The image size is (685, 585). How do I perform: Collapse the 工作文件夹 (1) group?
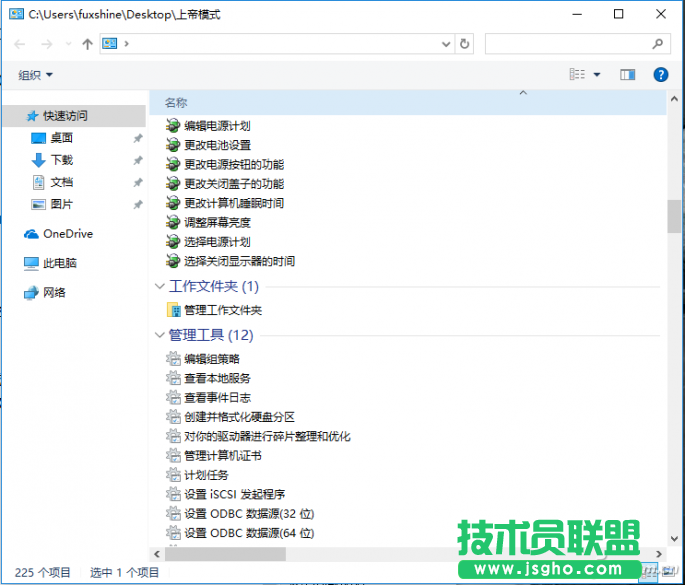pyautogui.click(x=160, y=286)
